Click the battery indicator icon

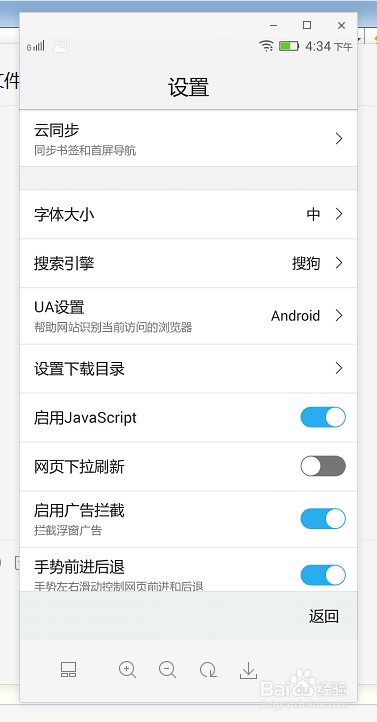[289, 46]
